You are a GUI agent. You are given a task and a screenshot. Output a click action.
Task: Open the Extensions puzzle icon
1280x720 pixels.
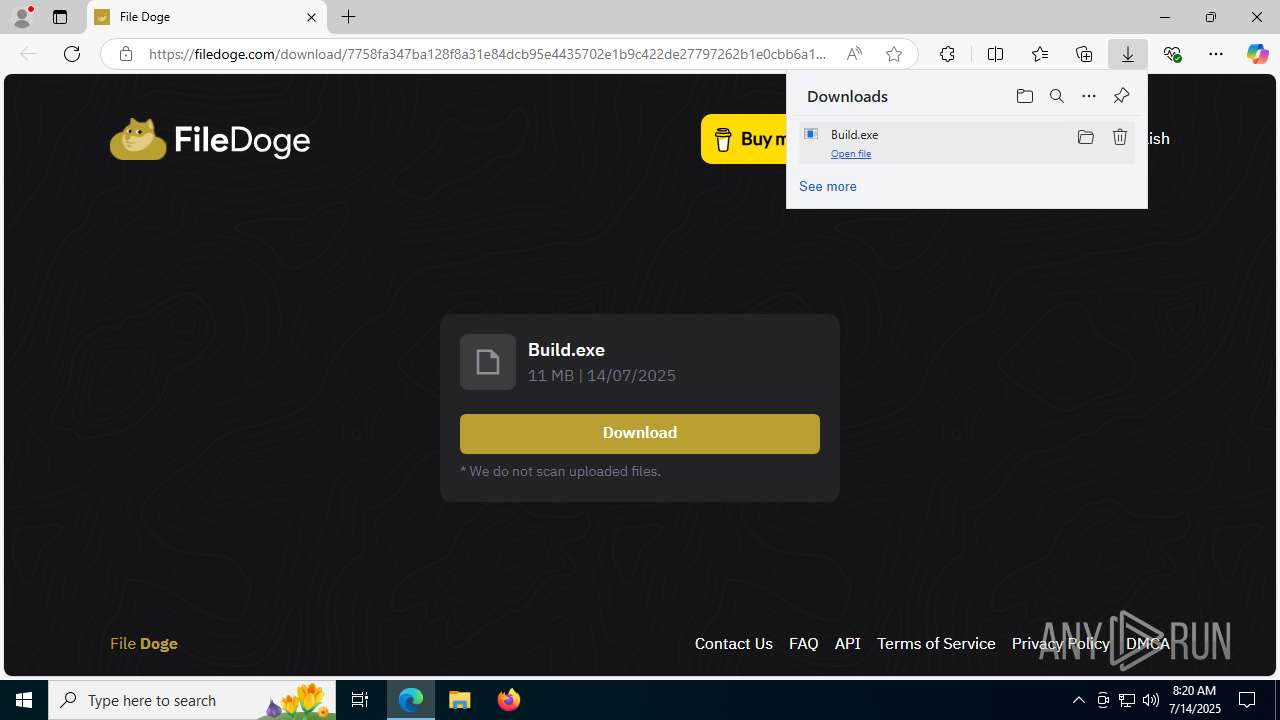pos(947,54)
